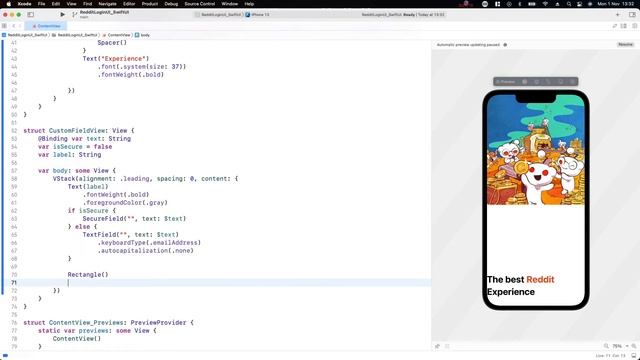This screenshot has width=640, height=360.
Task: Click the body breadcrumb in jump bar
Action: point(142,35)
